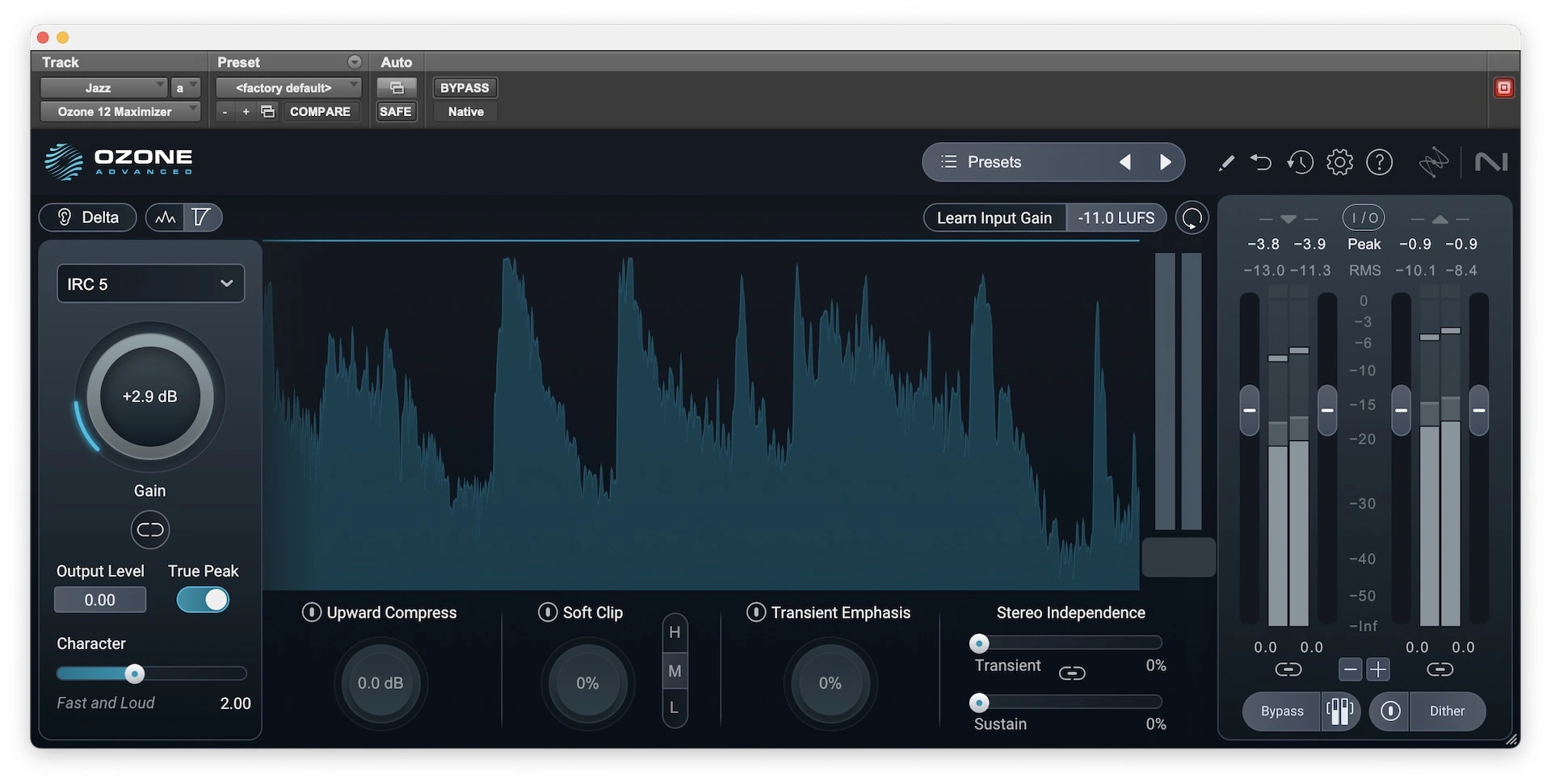
Task: Switch to waveform view icon
Action: tap(166, 217)
